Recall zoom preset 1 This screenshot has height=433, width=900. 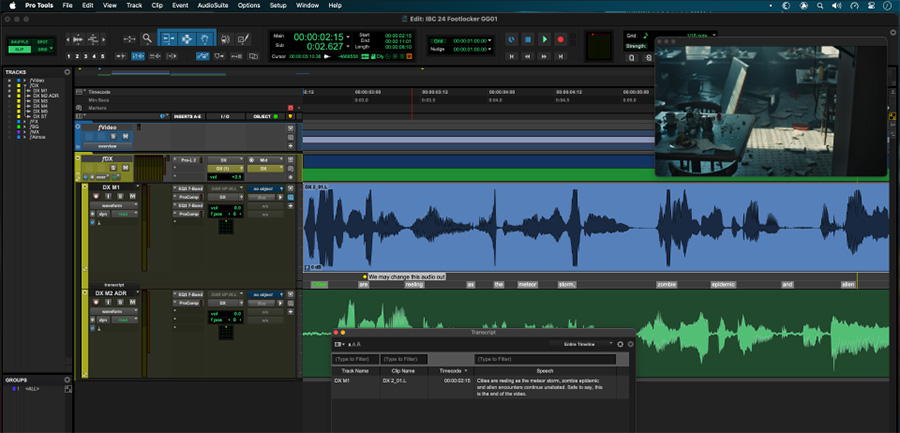coord(68,56)
